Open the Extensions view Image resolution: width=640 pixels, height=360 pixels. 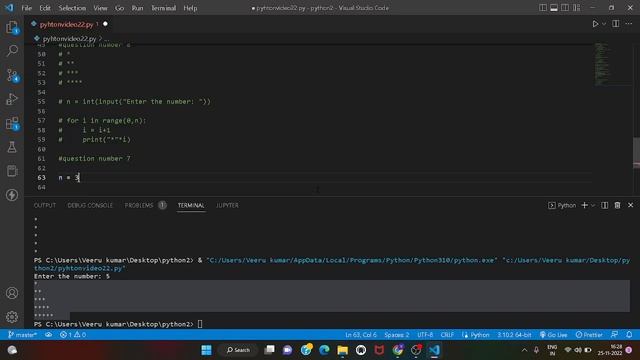point(12,123)
